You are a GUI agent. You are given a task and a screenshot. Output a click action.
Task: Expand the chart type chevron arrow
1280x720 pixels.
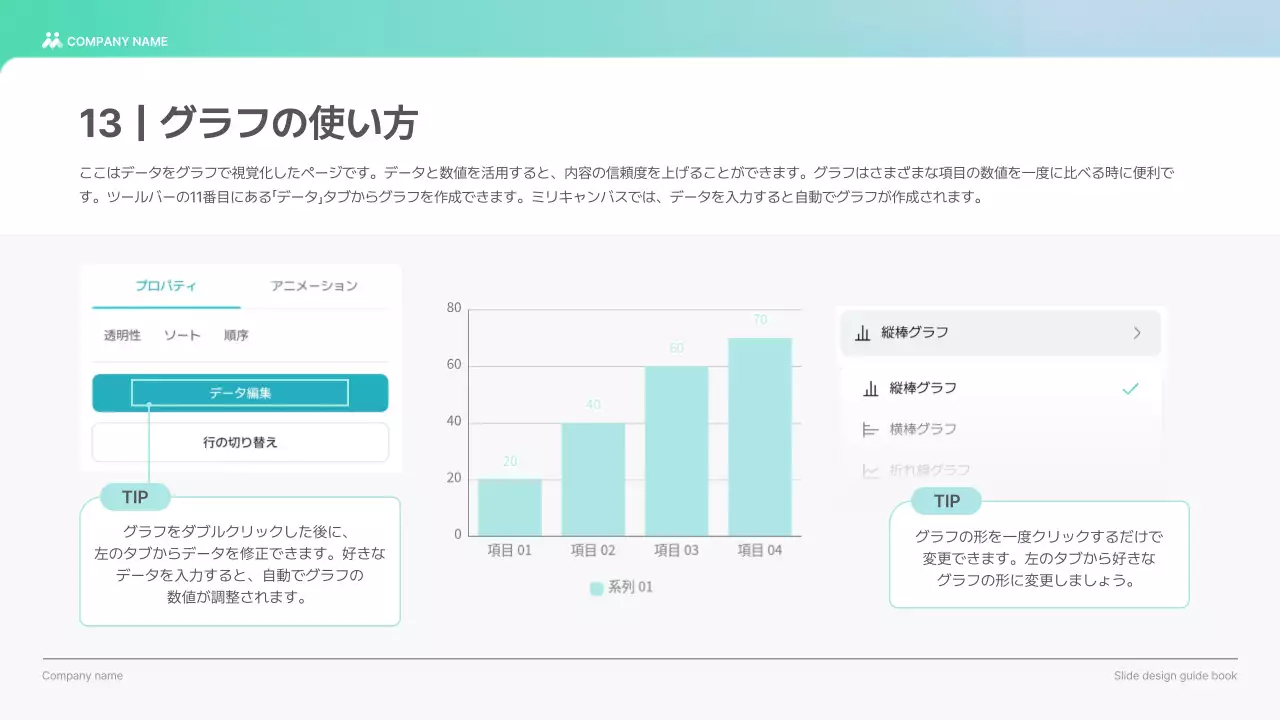coord(1137,333)
